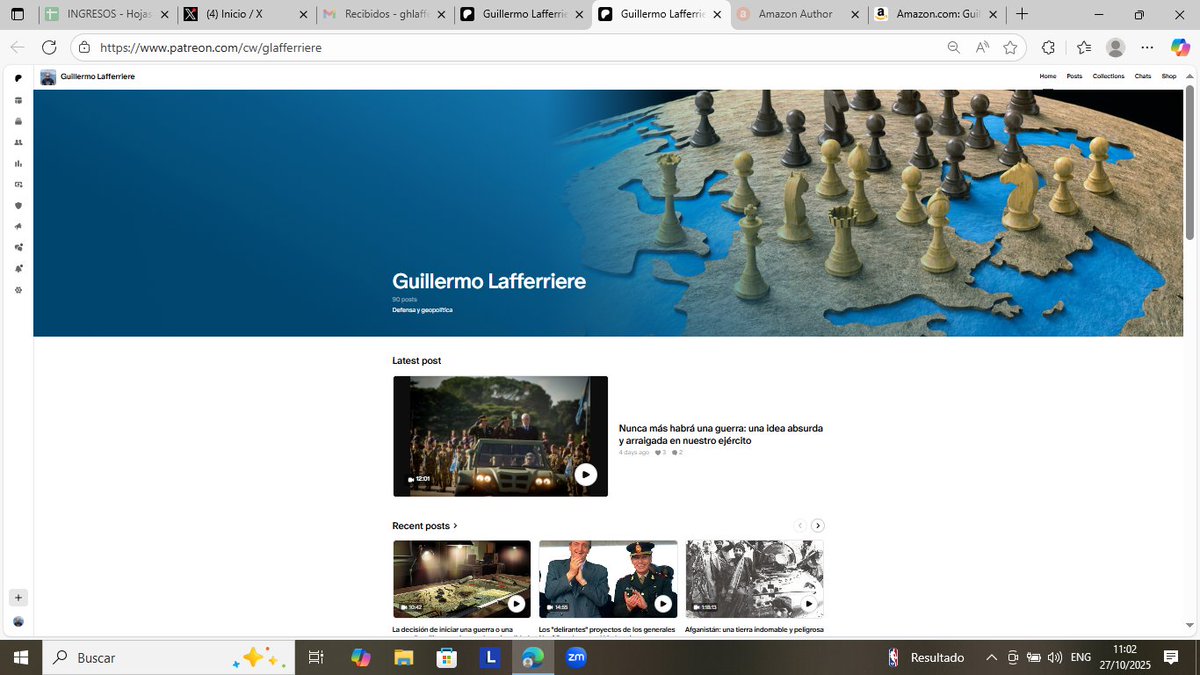Click the previous arrow in Recent posts
1200x675 pixels.
(x=800, y=526)
